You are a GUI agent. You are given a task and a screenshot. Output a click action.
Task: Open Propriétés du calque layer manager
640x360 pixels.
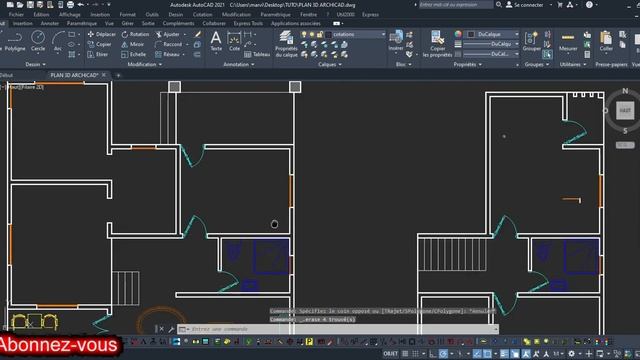pyautogui.click(x=286, y=44)
